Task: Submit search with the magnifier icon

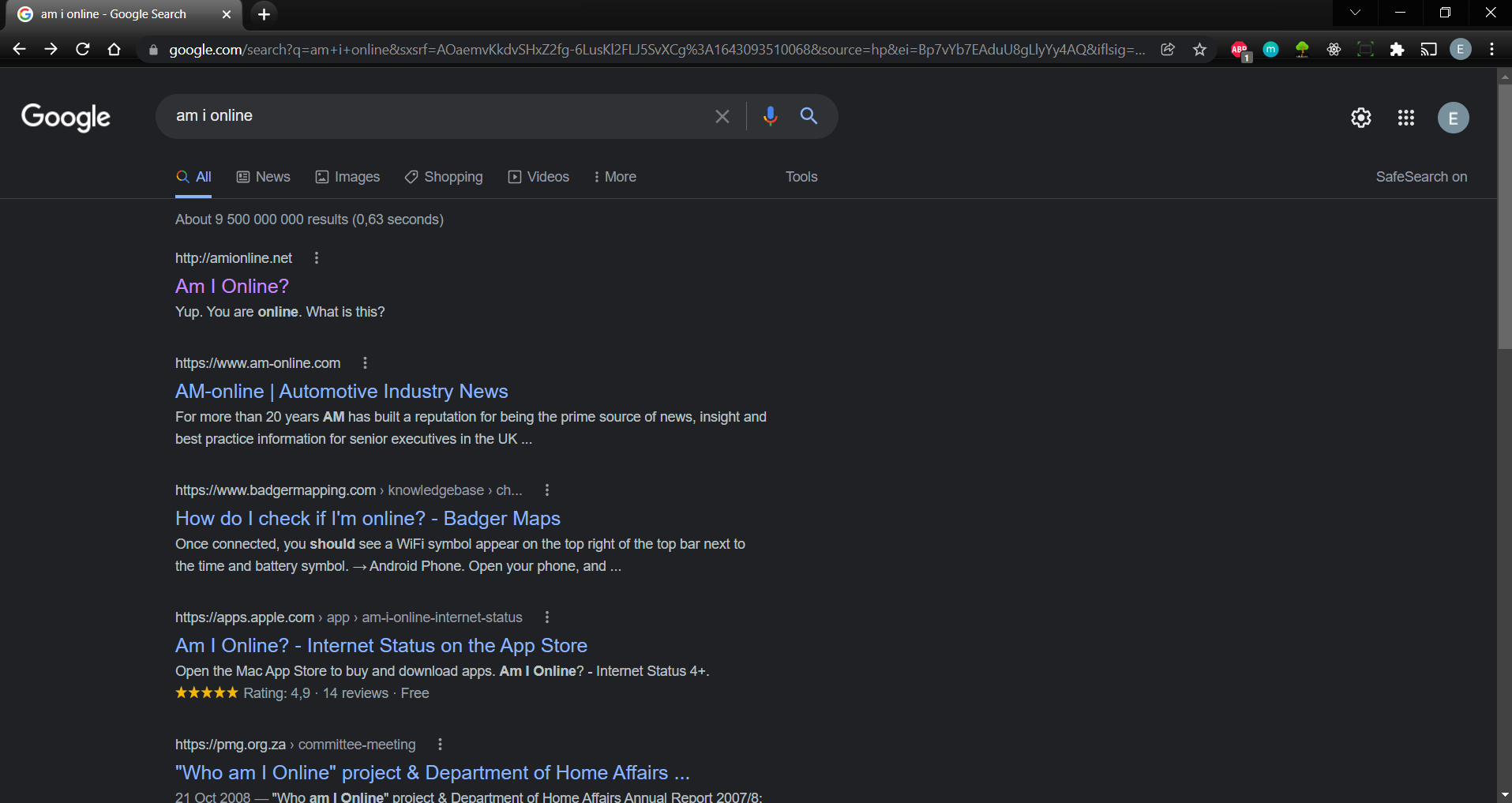Action: [809, 116]
